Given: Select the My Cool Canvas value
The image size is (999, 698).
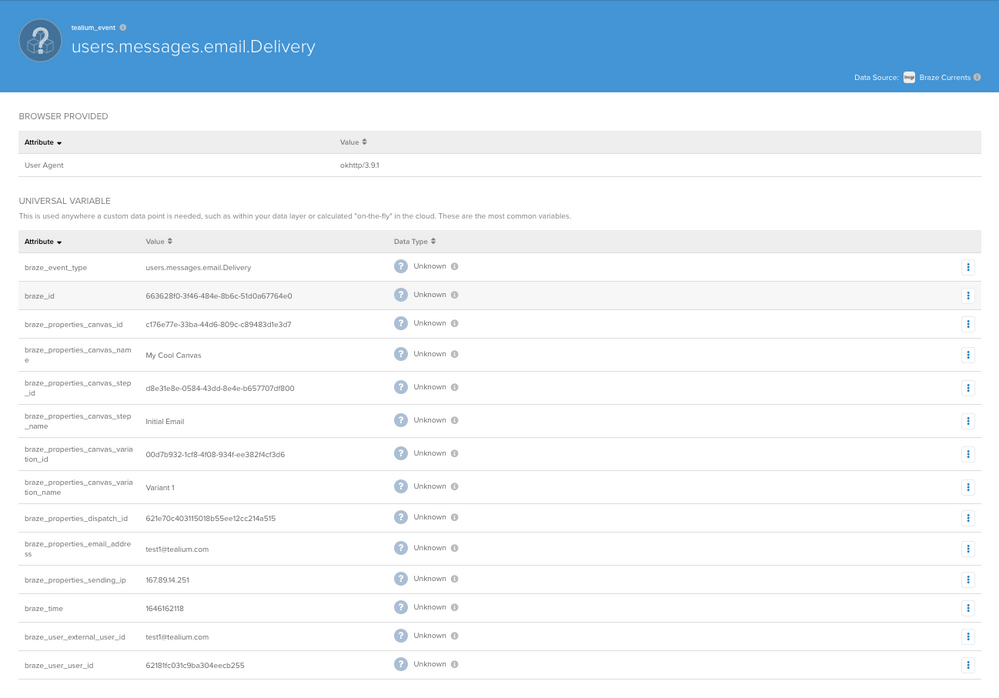Looking at the screenshot, I should pos(173,355).
